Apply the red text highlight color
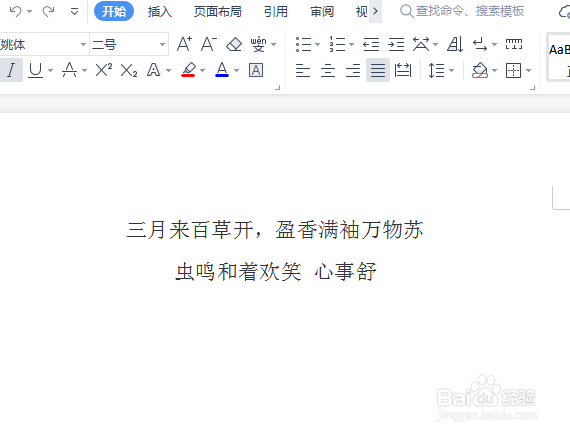The image size is (570, 436). (188, 70)
